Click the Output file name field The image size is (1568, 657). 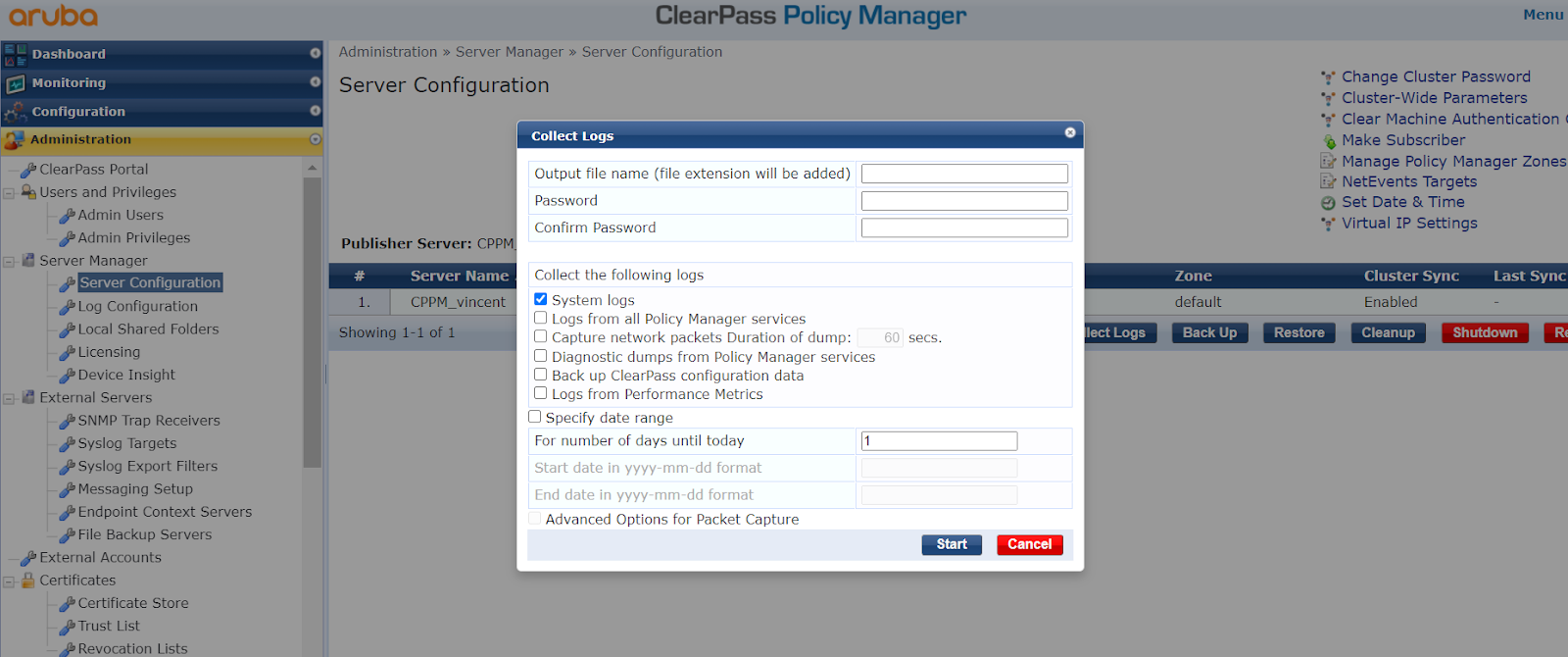pos(964,174)
